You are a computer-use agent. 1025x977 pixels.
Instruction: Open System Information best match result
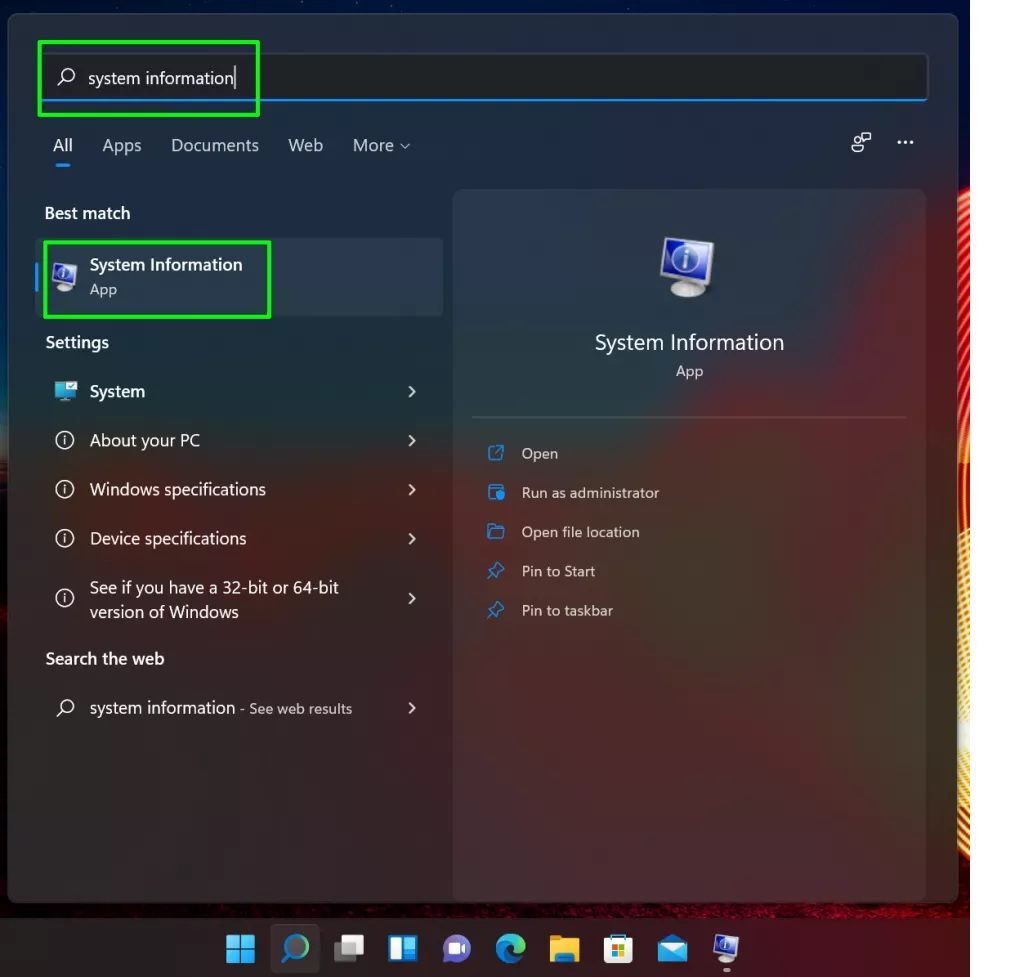pos(165,276)
